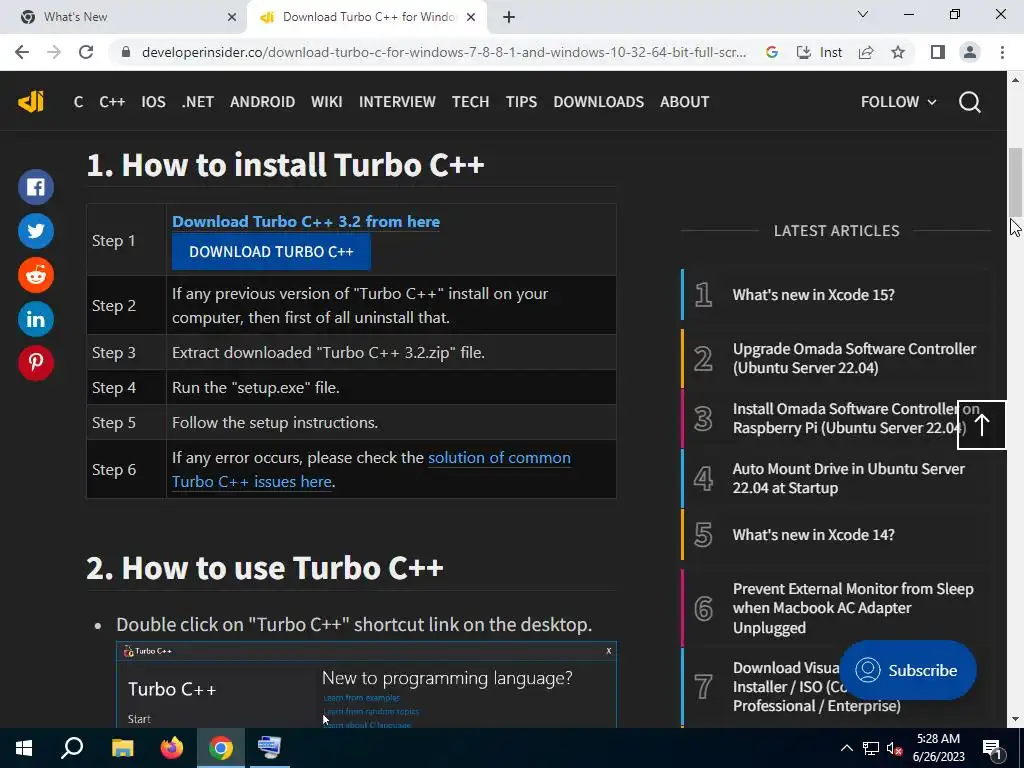Click the Subscribe button
Screen dimensions: 1024x768
pos(908,670)
